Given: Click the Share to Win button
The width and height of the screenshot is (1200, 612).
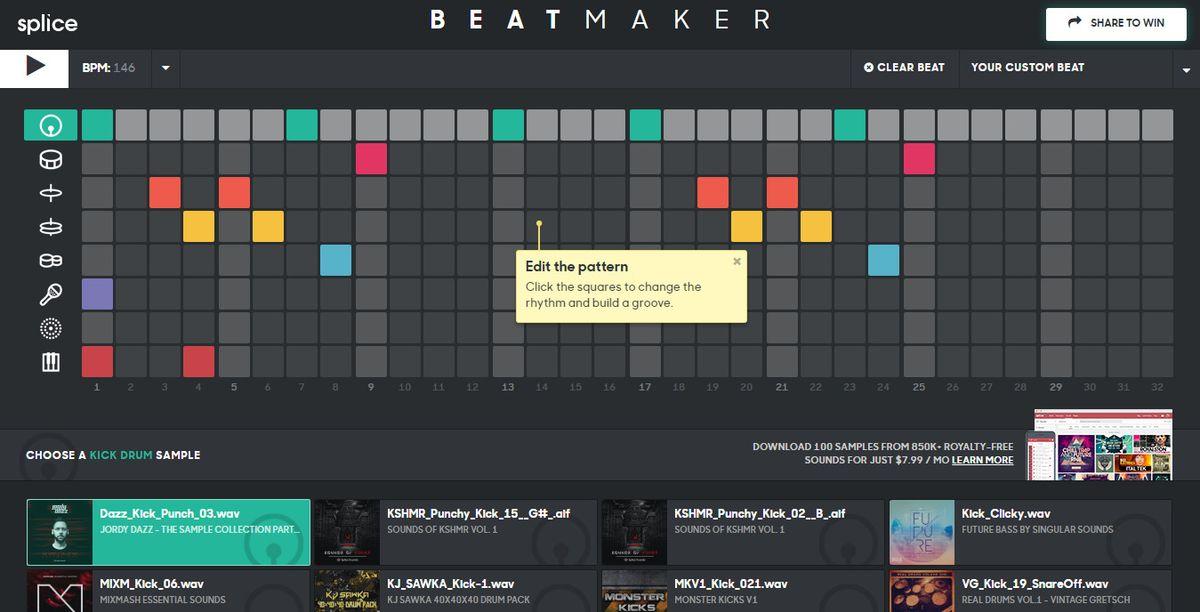Looking at the screenshot, I should [x=1115, y=23].
